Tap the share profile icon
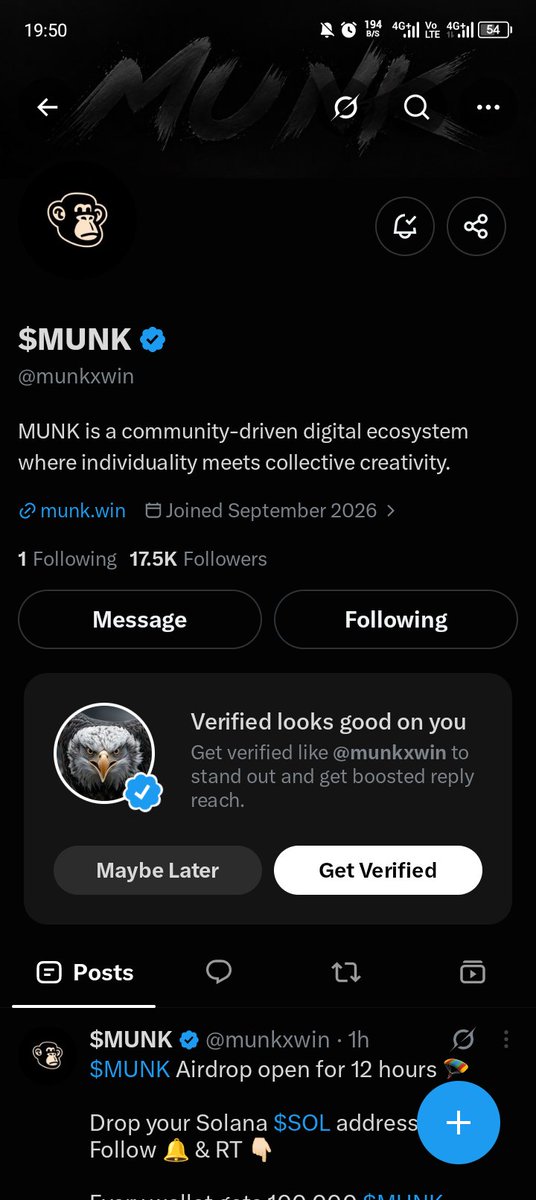The image size is (536, 1200). [476, 226]
